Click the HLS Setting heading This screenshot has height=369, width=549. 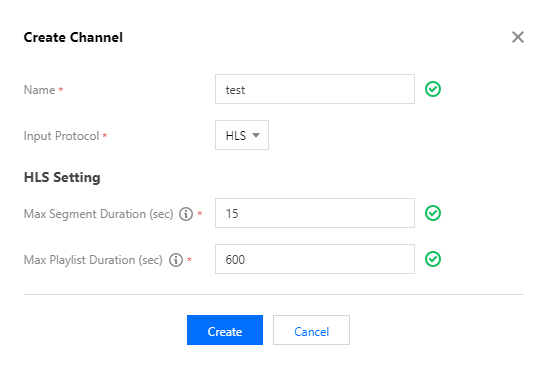[62, 177]
